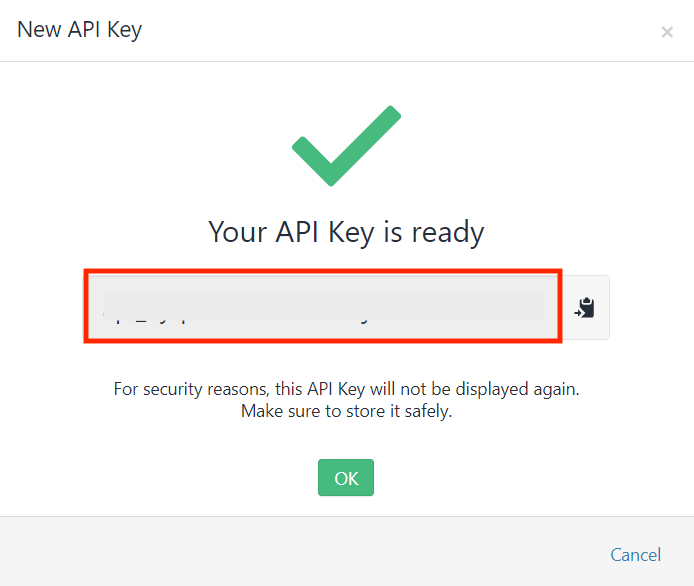The width and height of the screenshot is (694, 586).
Task: Focus the red-outlined API key box
Action: pyautogui.click(x=323, y=306)
